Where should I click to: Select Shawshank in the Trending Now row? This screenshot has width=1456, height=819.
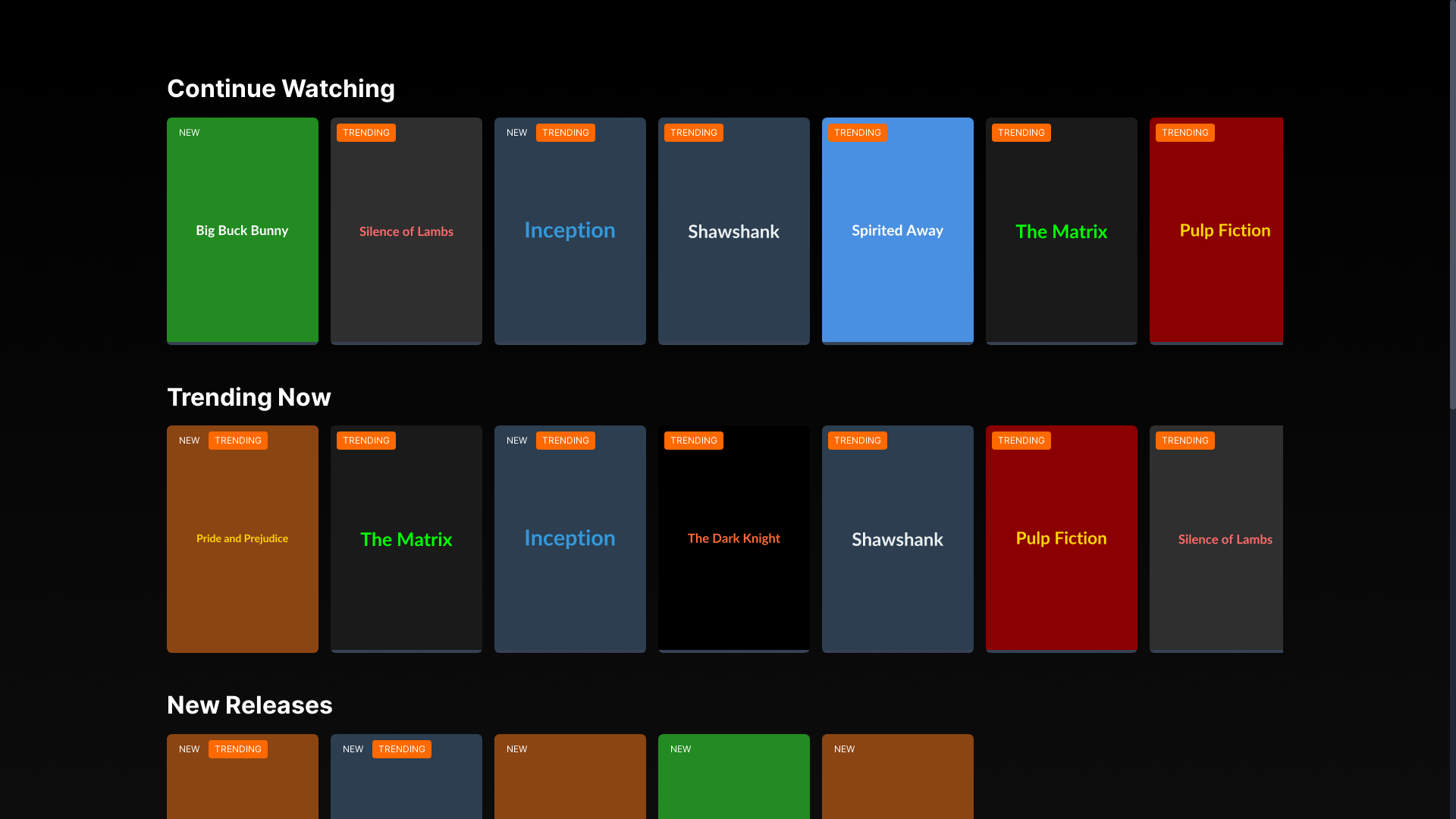pos(898,538)
